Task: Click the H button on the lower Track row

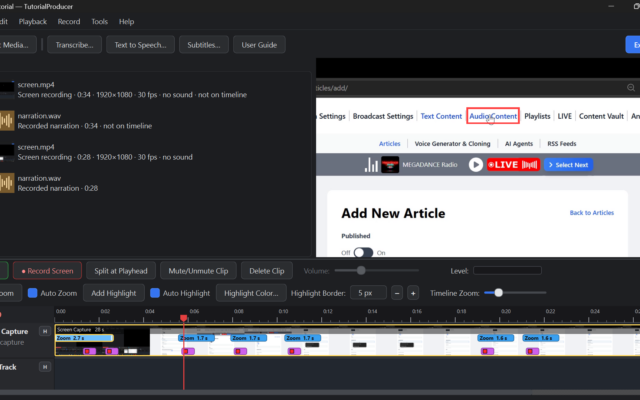Action: point(45,367)
